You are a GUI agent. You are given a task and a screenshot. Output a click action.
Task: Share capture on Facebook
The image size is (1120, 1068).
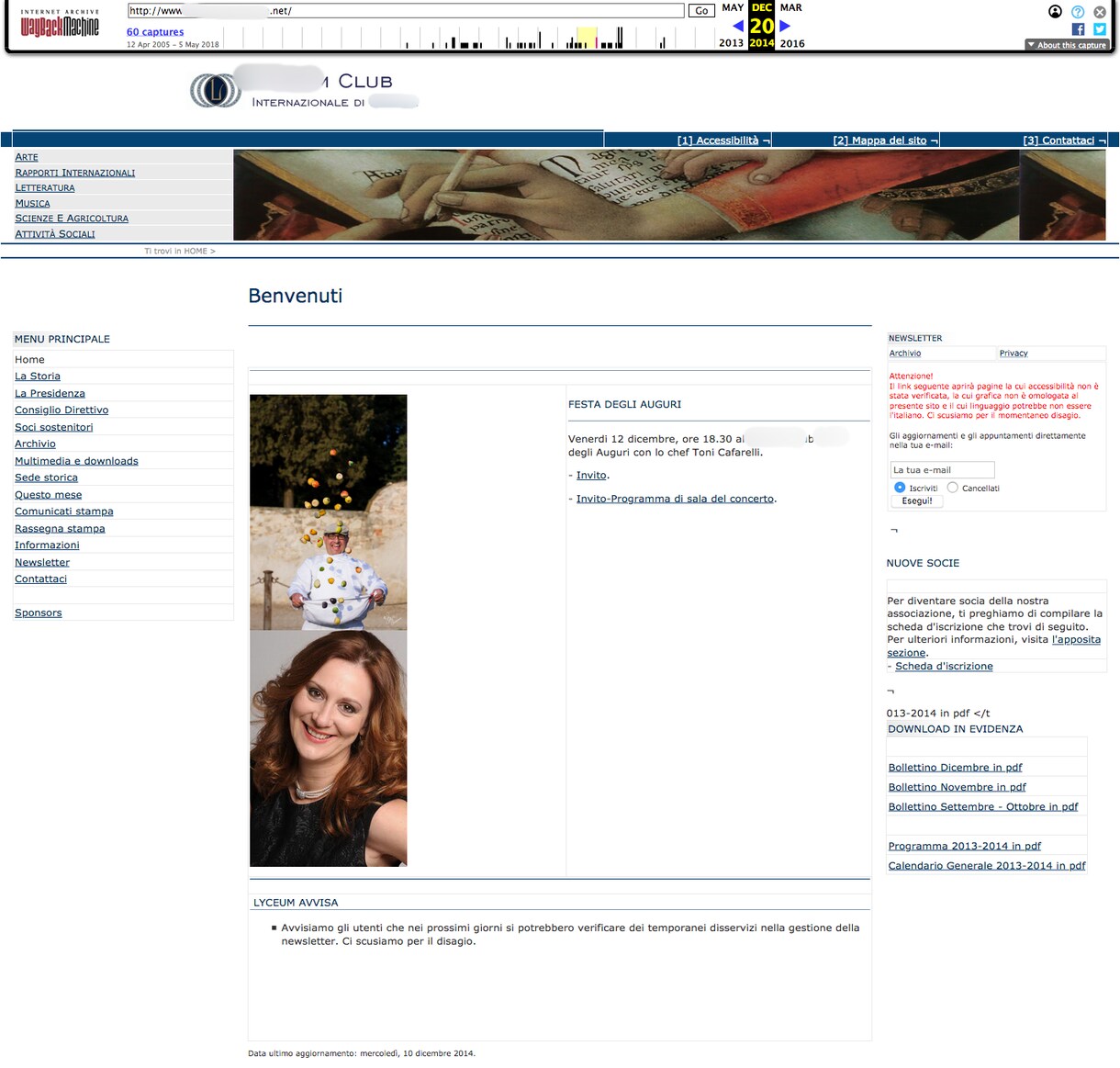(x=1078, y=29)
